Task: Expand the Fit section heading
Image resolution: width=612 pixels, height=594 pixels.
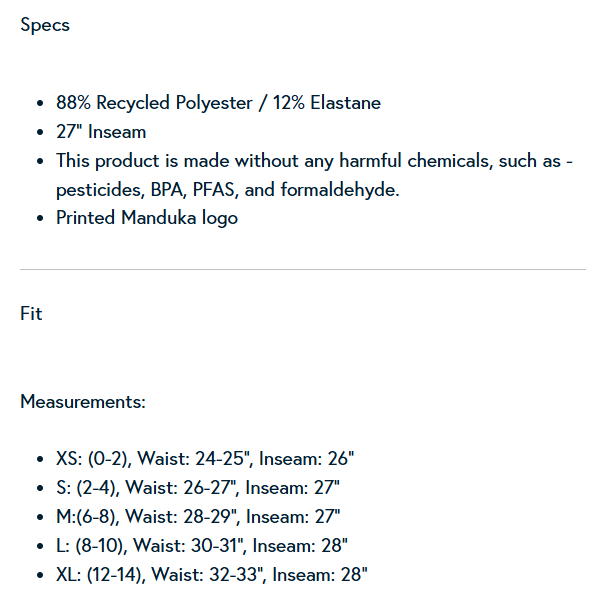Action: [31, 314]
